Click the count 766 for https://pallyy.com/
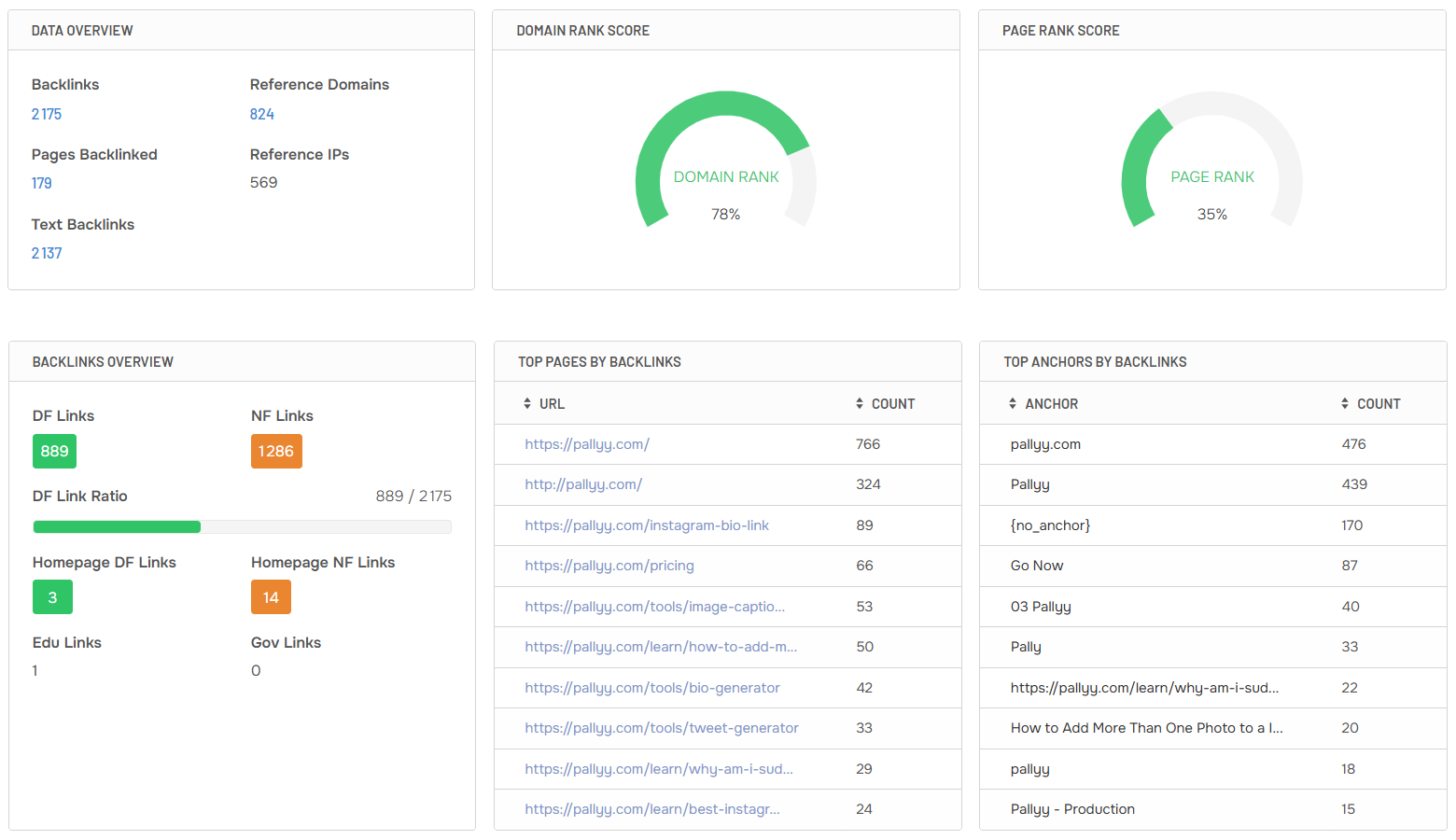 pyautogui.click(x=868, y=444)
